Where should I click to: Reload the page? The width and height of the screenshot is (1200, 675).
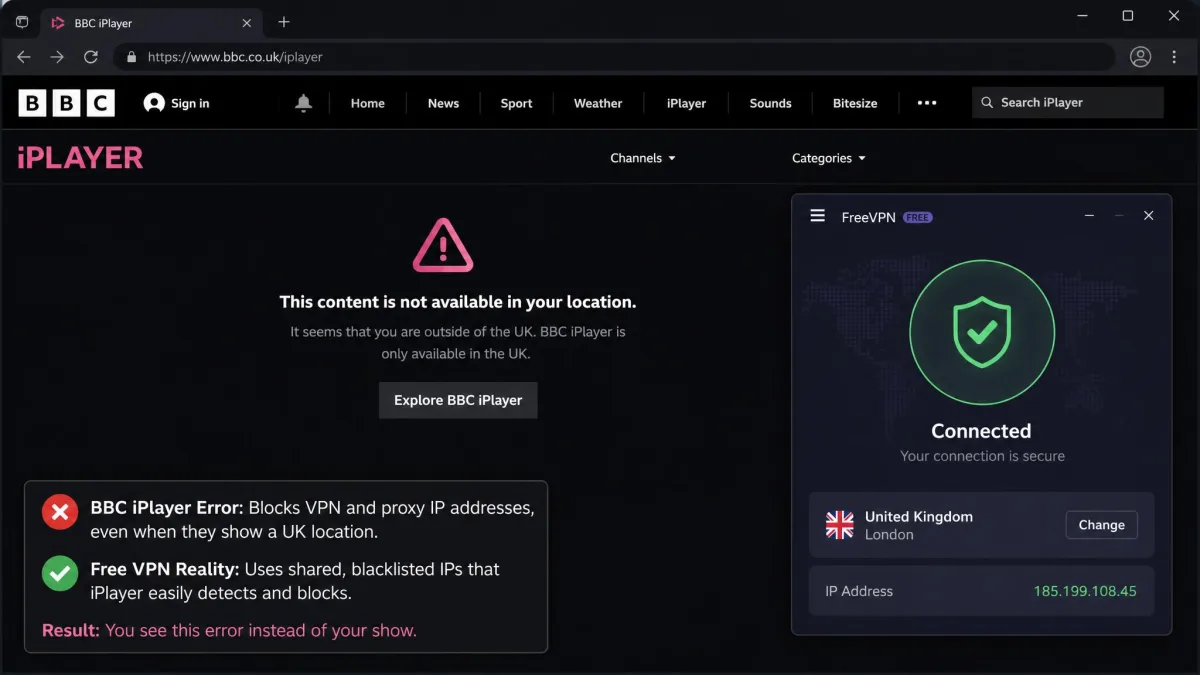91,57
